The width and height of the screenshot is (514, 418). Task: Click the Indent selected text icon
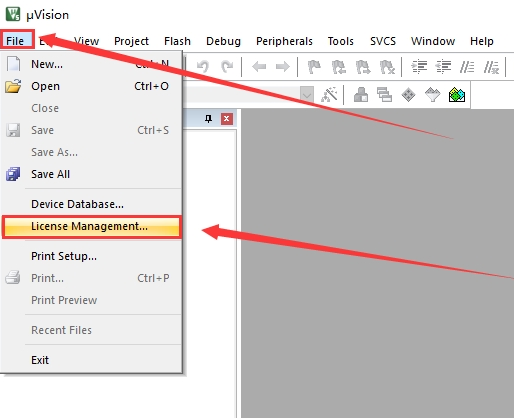pyautogui.click(x=419, y=67)
